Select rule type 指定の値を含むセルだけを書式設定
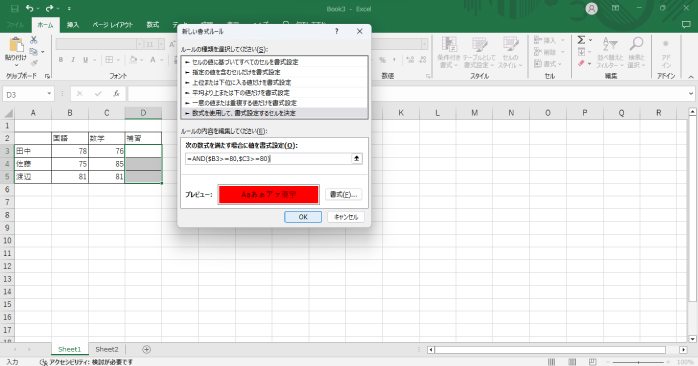698x366 pixels. click(x=274, y=72)
